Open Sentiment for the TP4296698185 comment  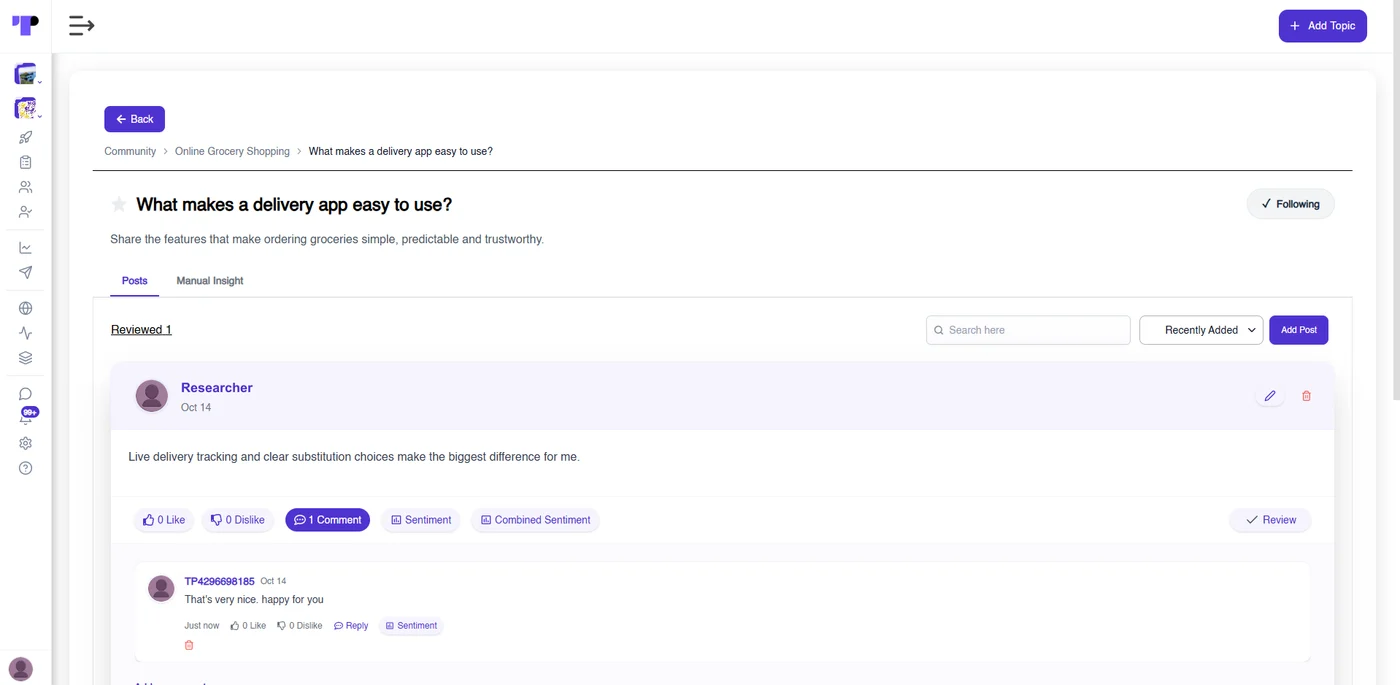coord(411,626)
